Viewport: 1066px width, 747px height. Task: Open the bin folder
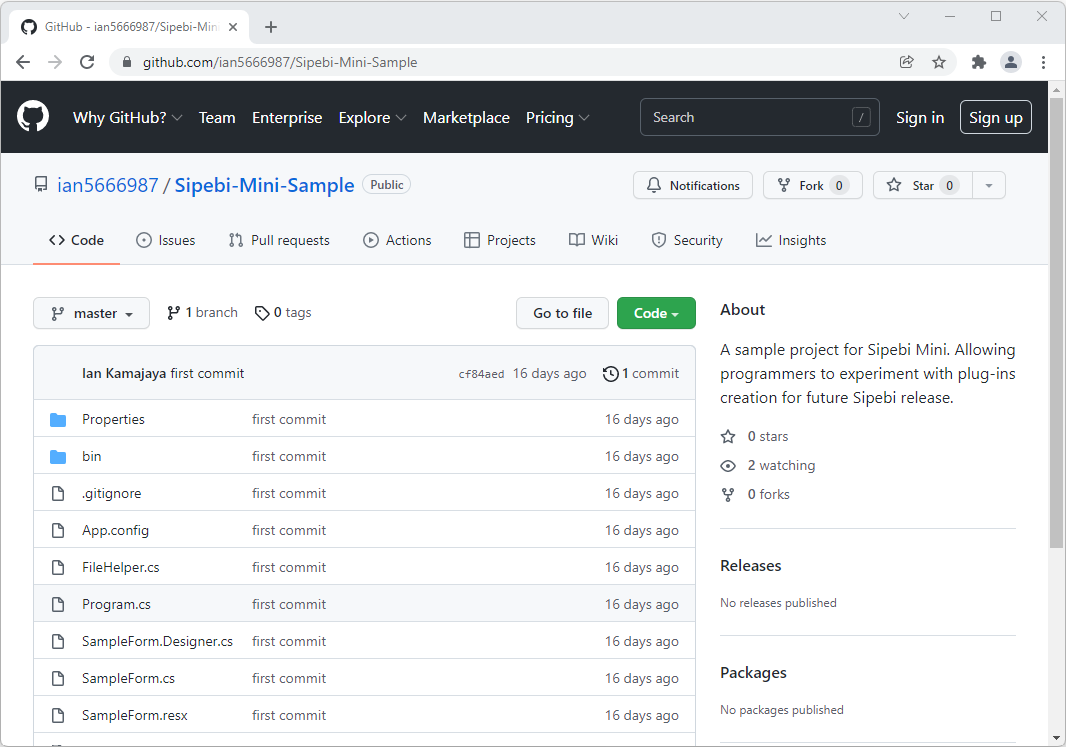coord(91,456)
